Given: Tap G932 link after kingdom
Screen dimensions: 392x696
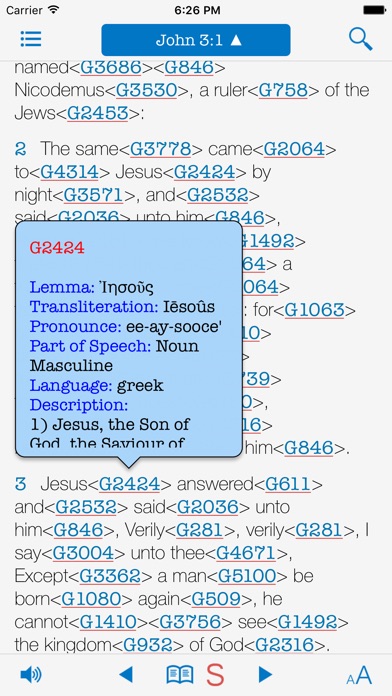Looking at the screenshot, I should click(147, 645).
